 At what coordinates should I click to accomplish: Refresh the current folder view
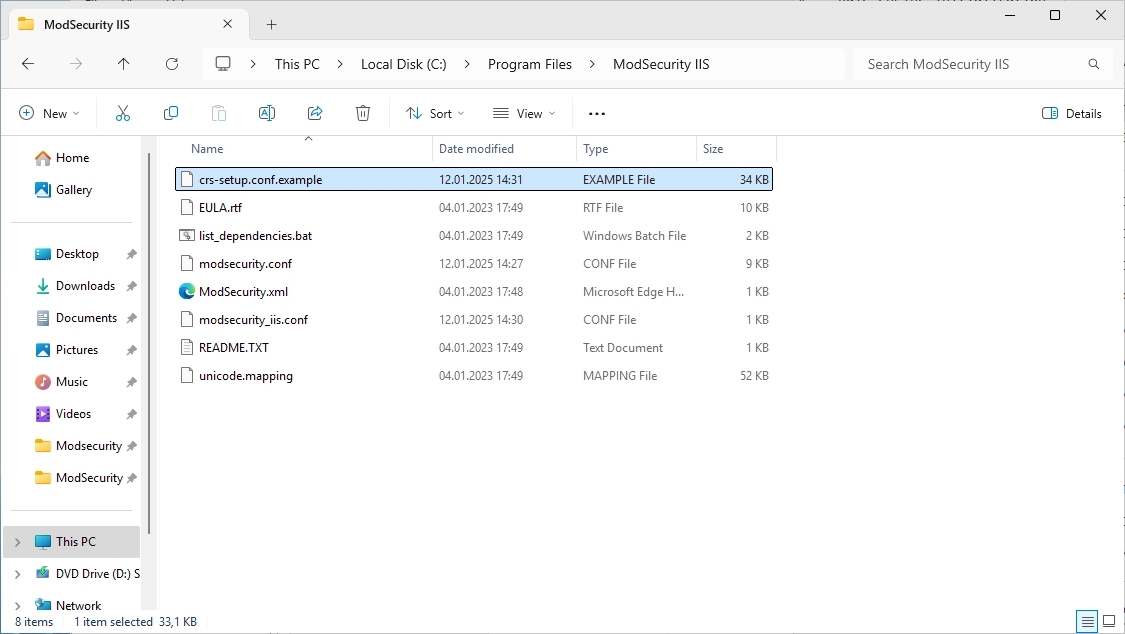tap(172, 64)
